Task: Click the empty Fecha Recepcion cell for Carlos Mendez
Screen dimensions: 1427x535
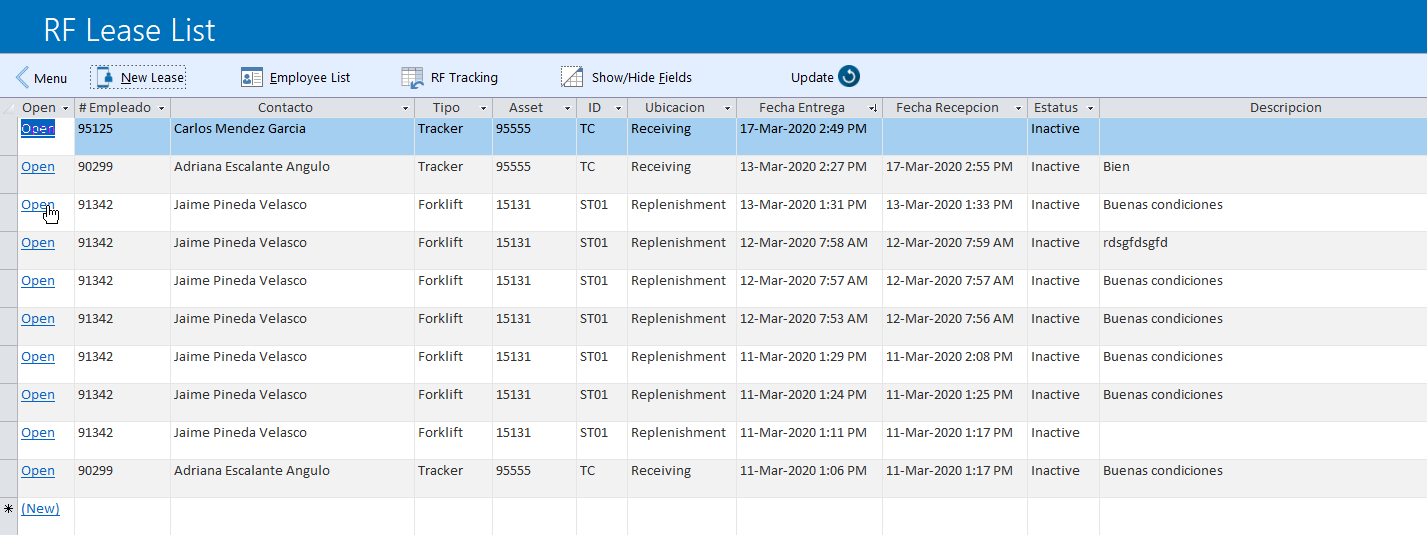Action: (x=954, y=136)
